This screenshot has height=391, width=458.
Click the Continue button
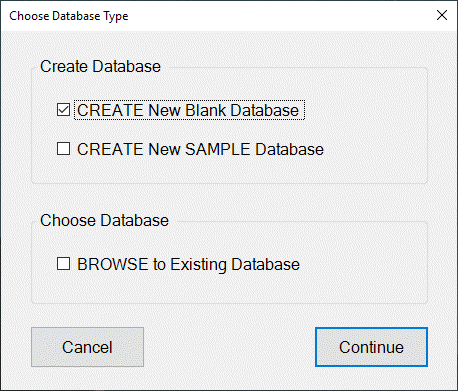coord(371,347)
